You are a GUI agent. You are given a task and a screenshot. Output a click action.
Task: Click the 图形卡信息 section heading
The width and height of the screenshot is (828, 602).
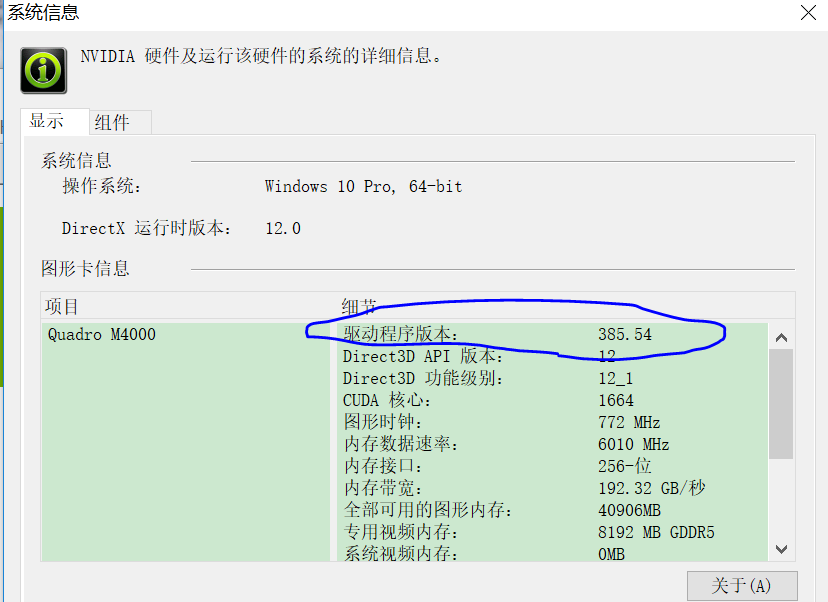pyautogui.click(x=85, y=268)
